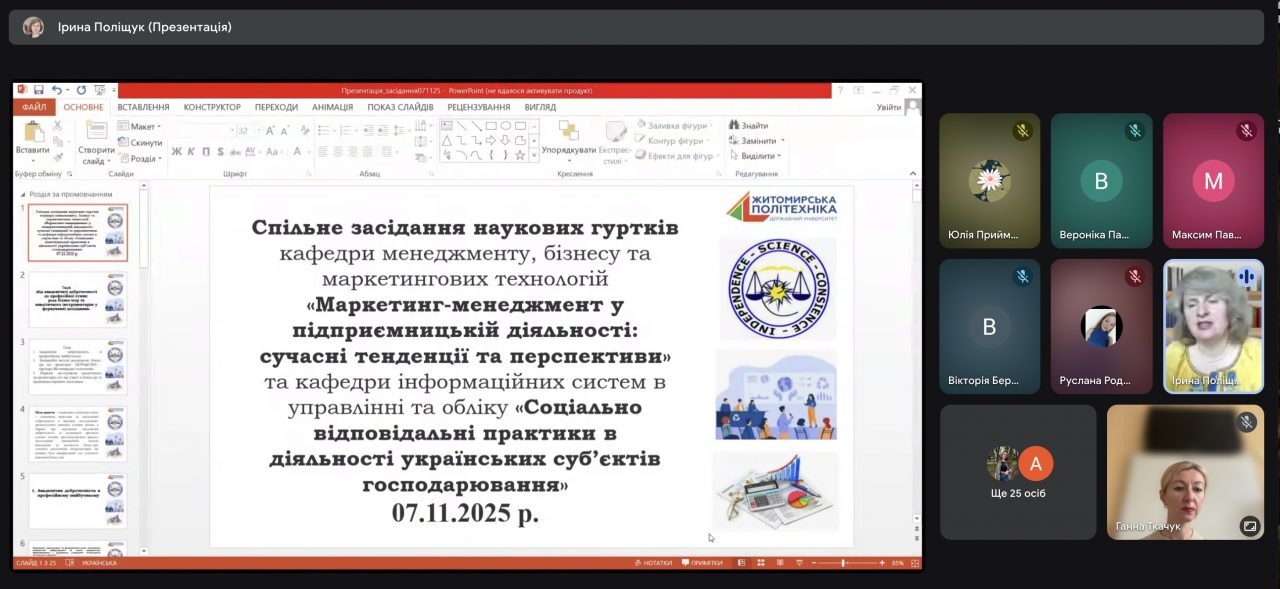Image resolution: width=1280 pixels, height=589 pixels.
Task: Open the 'Ще 25 осіб' participants tile
Action: (1018, 472)
